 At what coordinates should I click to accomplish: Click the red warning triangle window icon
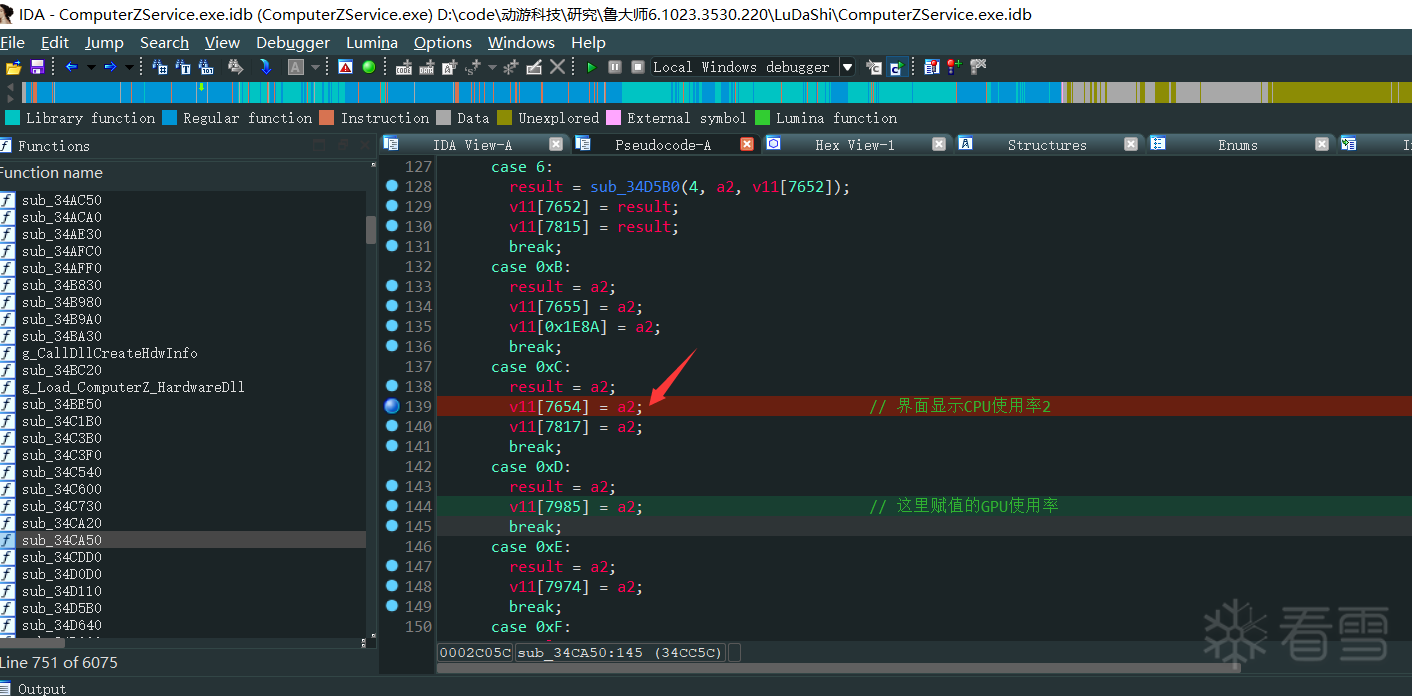pos(345,67)
